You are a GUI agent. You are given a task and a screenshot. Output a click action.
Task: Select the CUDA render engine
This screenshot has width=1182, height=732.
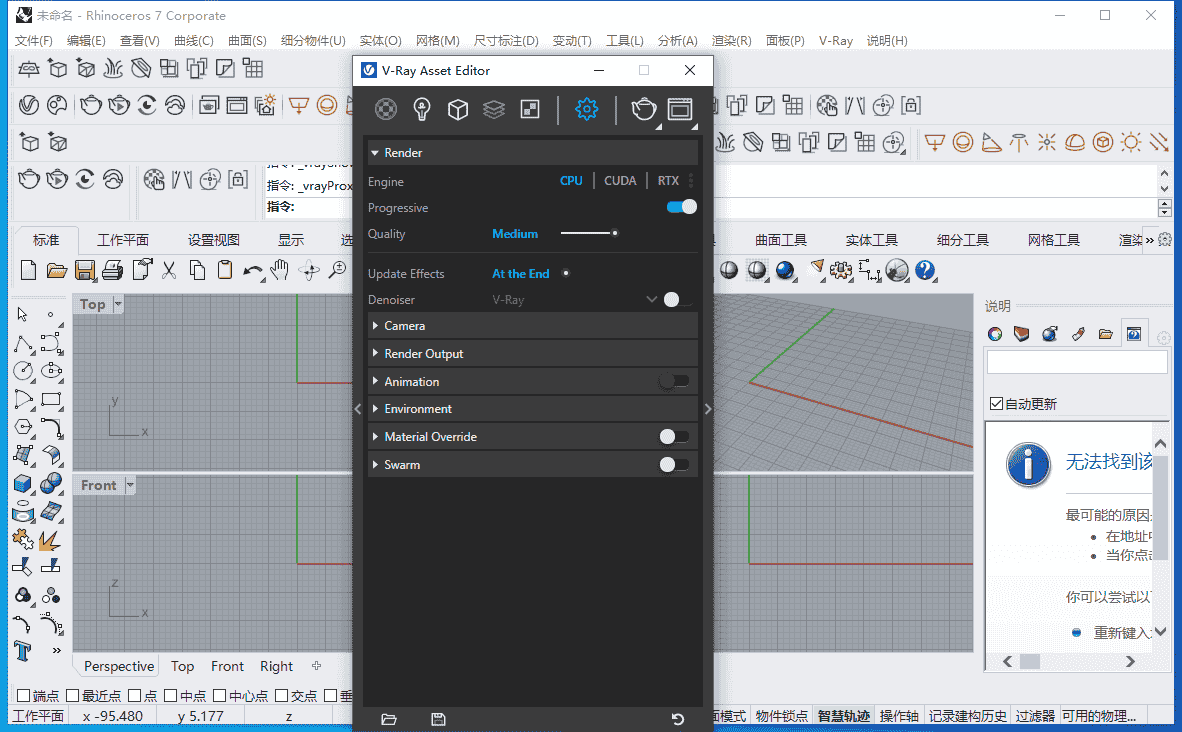tap(620, 180)
